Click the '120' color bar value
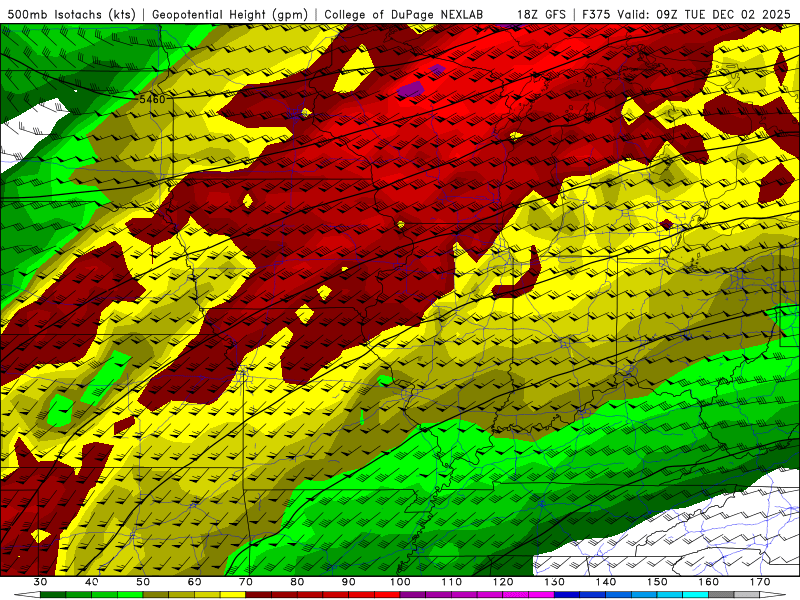800x600 pixels. [503, 582]
